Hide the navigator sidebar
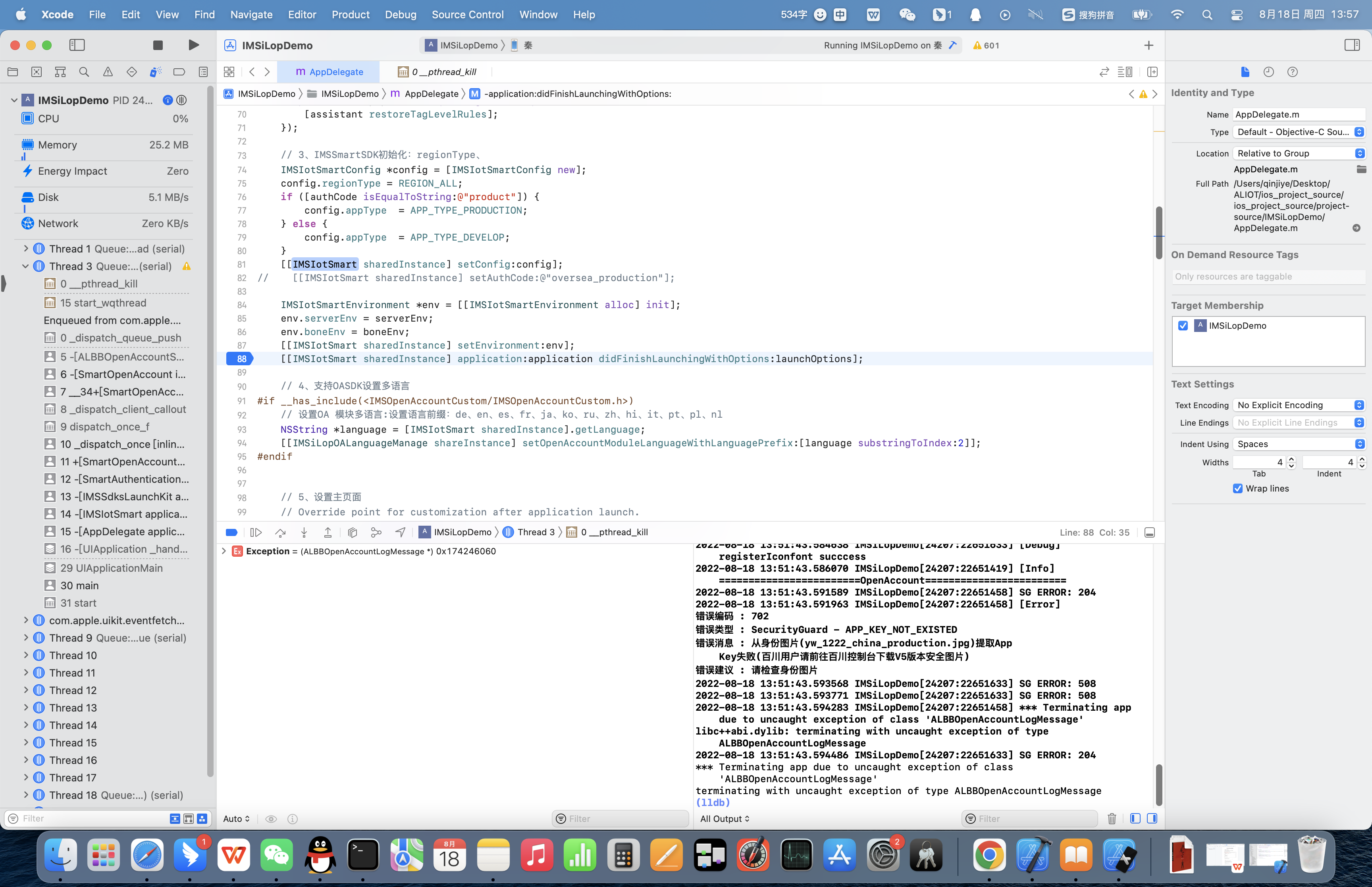The image size is (1372, 887). tap(77, 45)
